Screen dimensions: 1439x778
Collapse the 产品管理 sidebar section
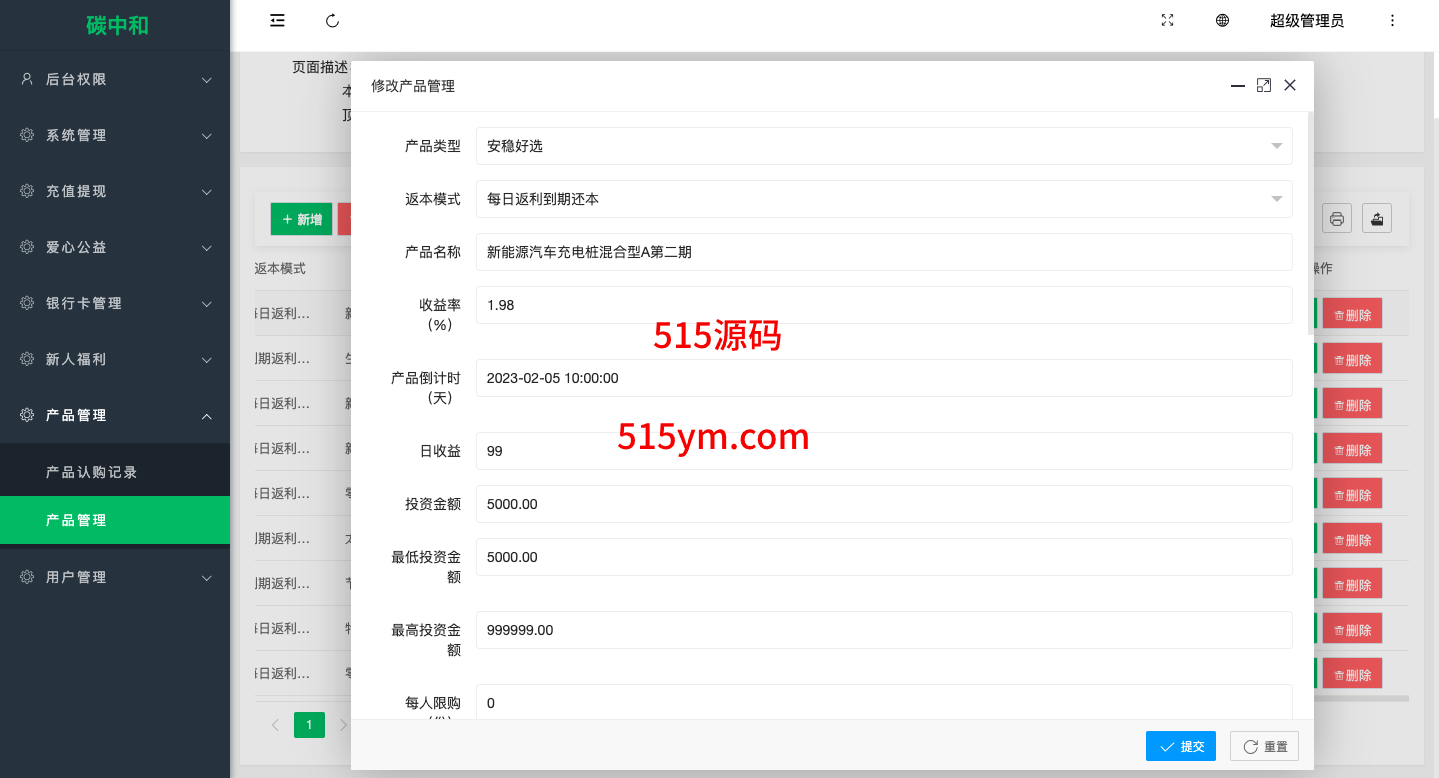click(x=115, y=415)
